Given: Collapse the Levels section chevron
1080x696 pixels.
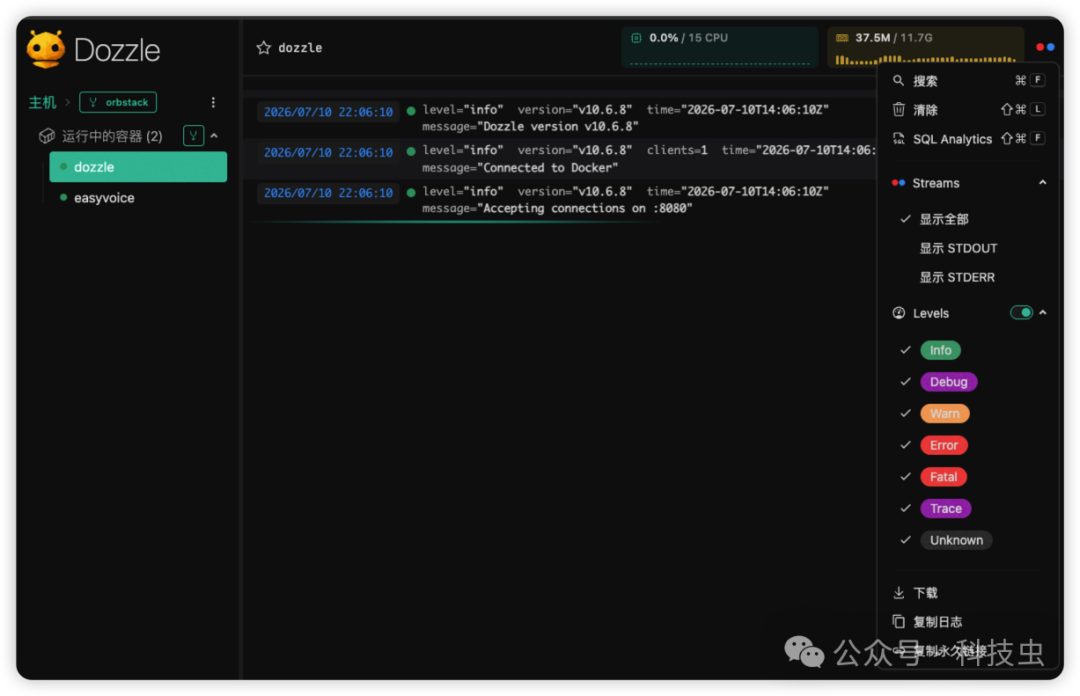Looking at the screenshot, I should pyautogui.click(x=1043, y=313).
